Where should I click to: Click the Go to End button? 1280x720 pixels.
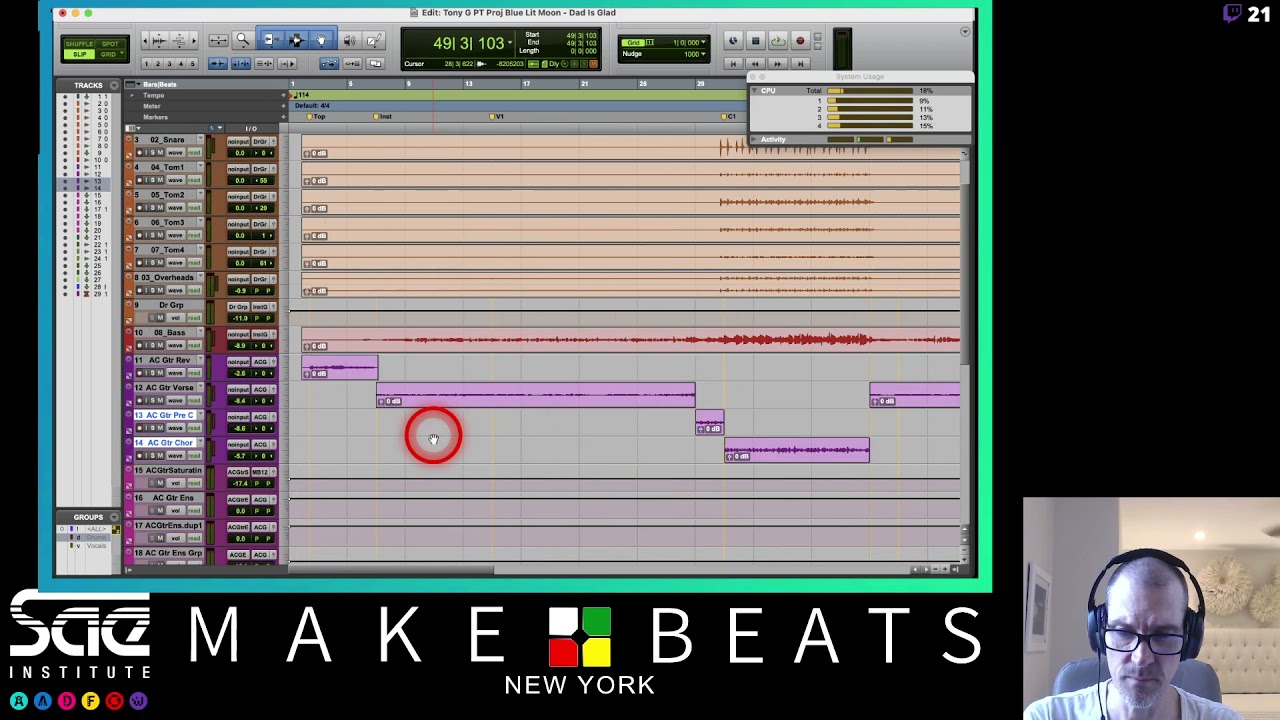pos(800,64)
